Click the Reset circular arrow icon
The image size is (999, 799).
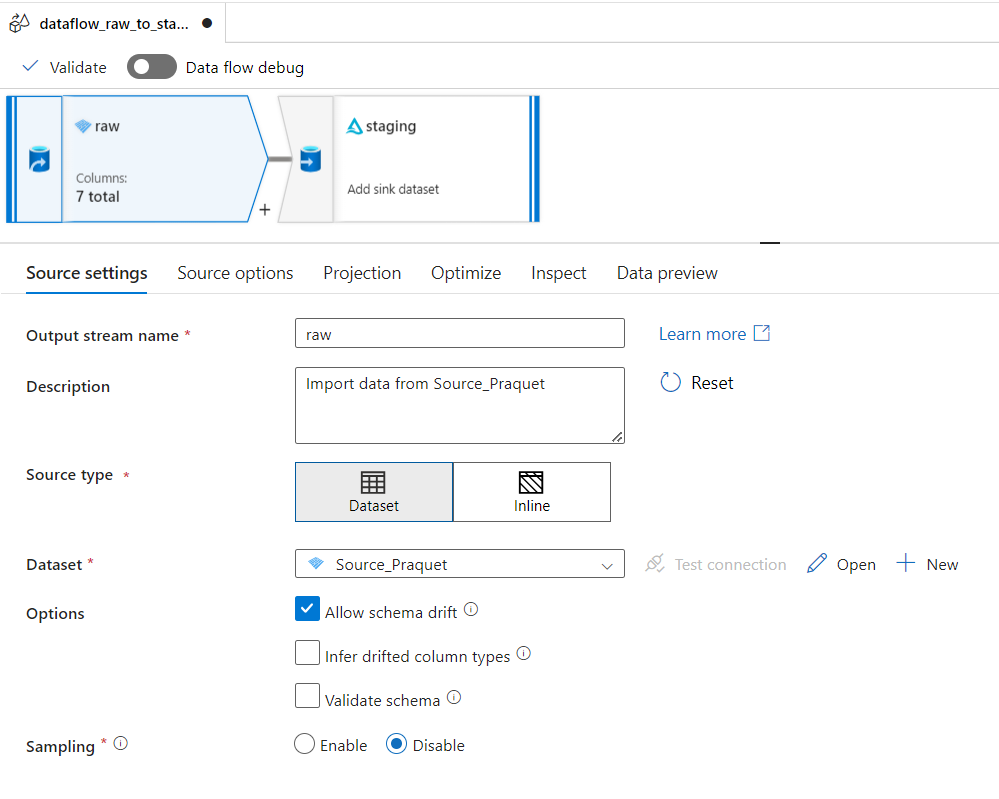tap(670, 383)
